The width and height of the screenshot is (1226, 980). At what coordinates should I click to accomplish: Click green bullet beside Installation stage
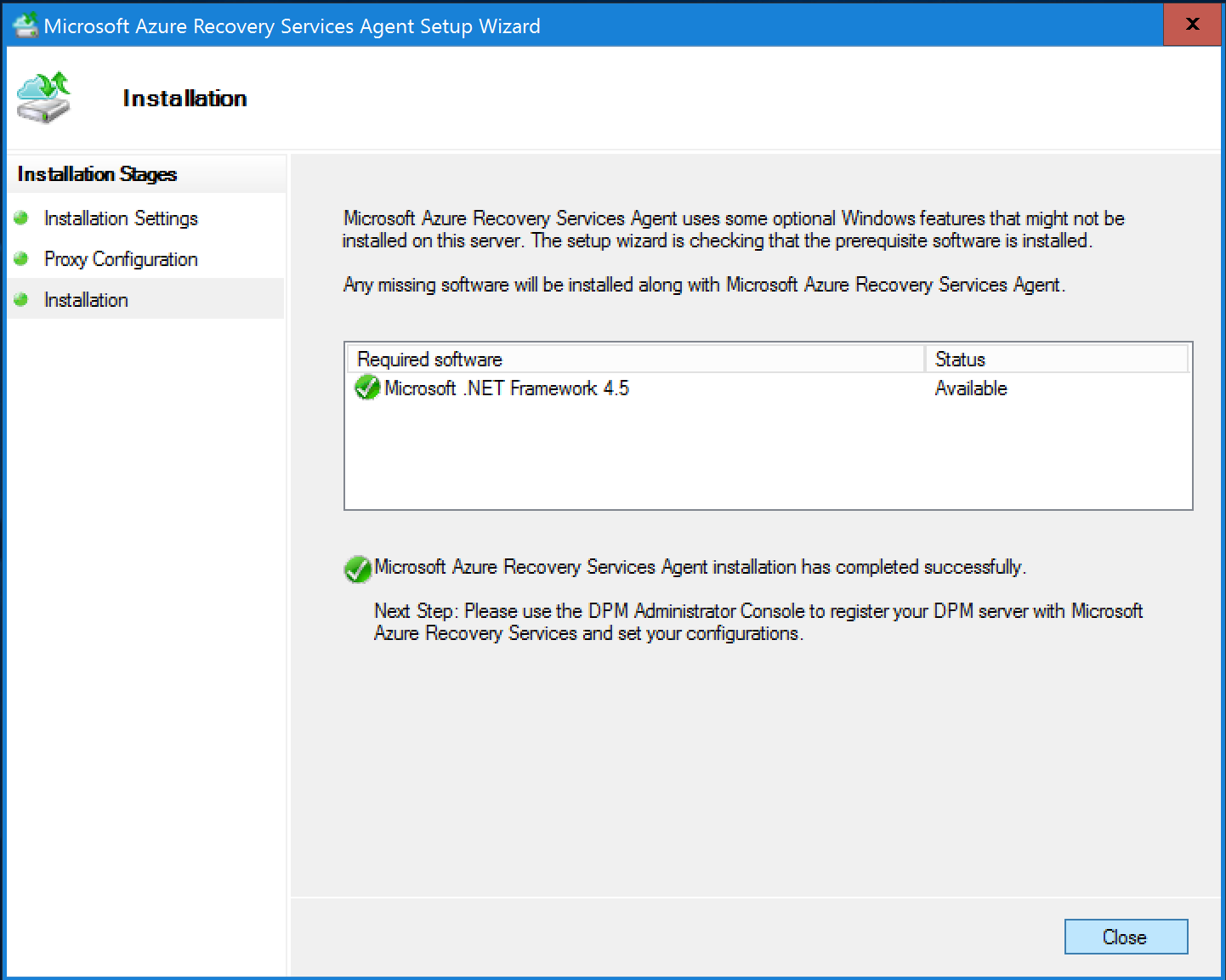point(21,299)
